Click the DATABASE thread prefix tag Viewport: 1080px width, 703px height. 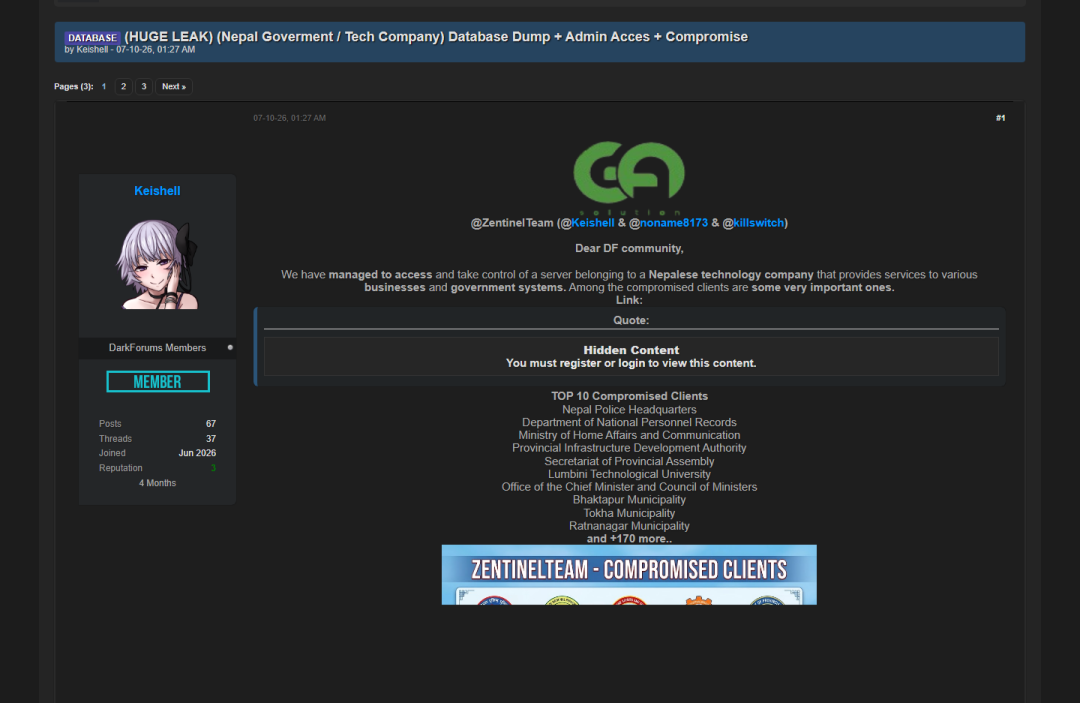coord(92,38)
